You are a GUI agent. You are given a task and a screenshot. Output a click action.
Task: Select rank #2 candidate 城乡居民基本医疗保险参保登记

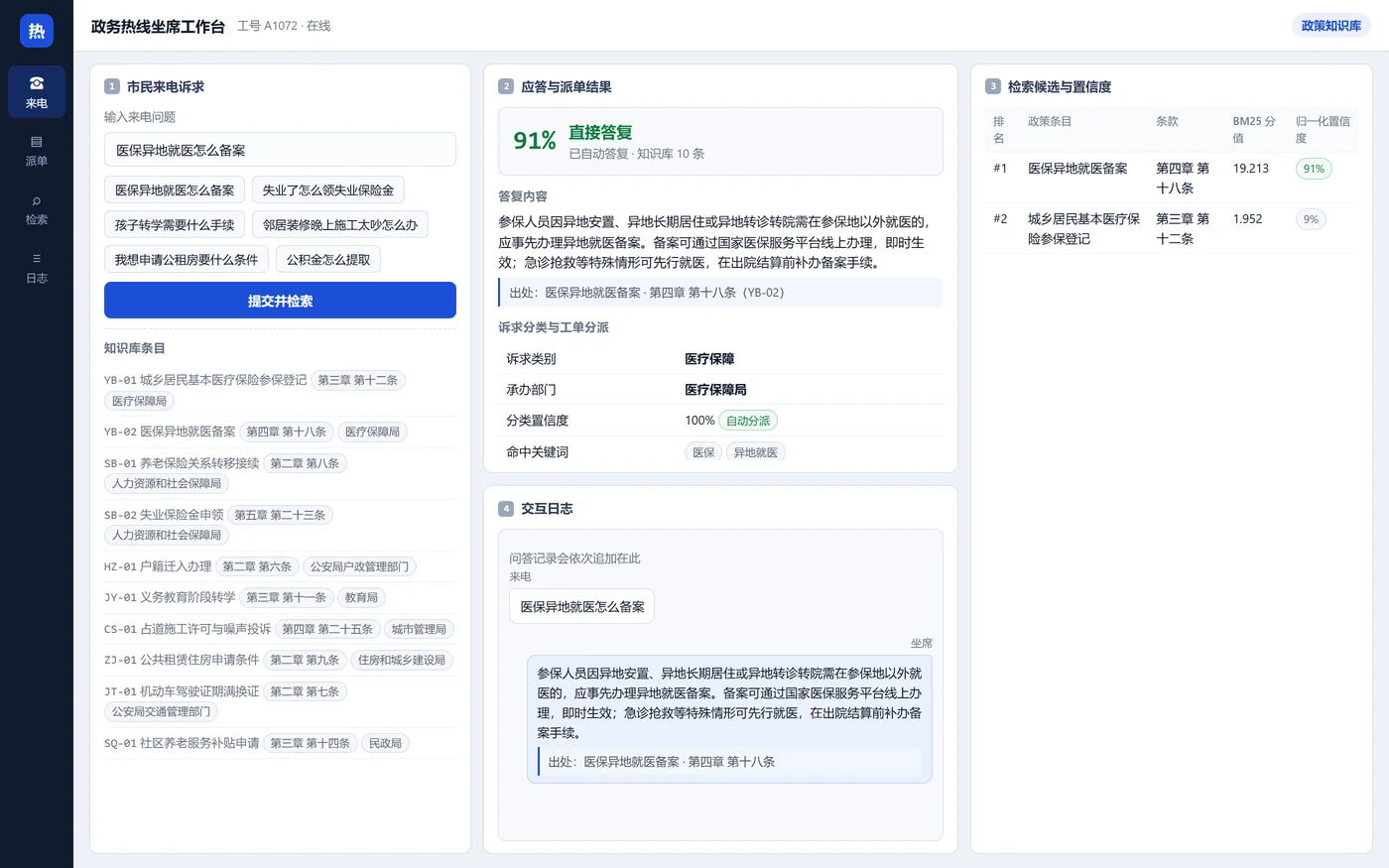[1172, 228]
